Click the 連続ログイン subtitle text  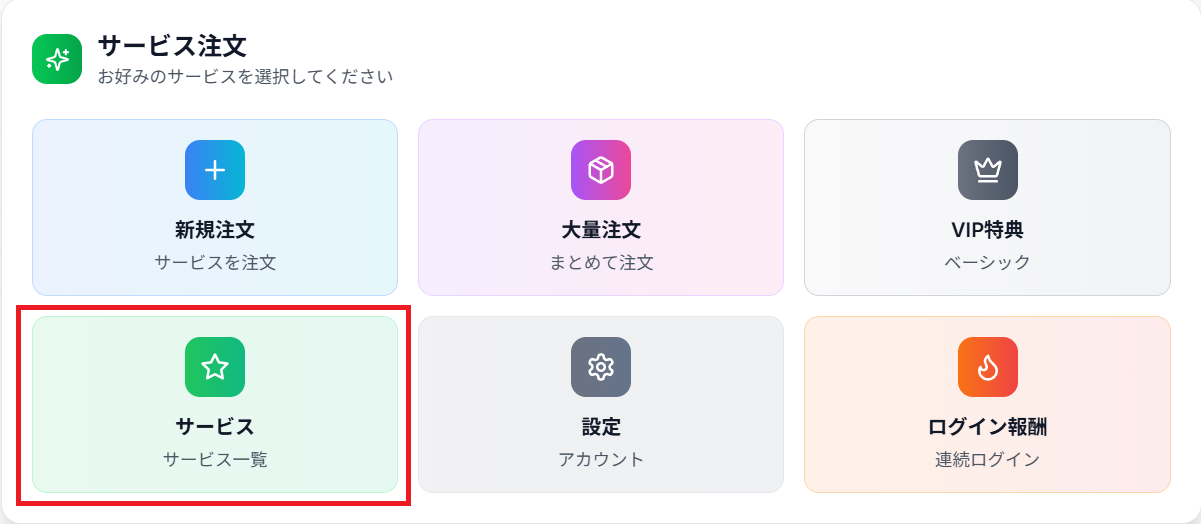(x=987, y=460)
